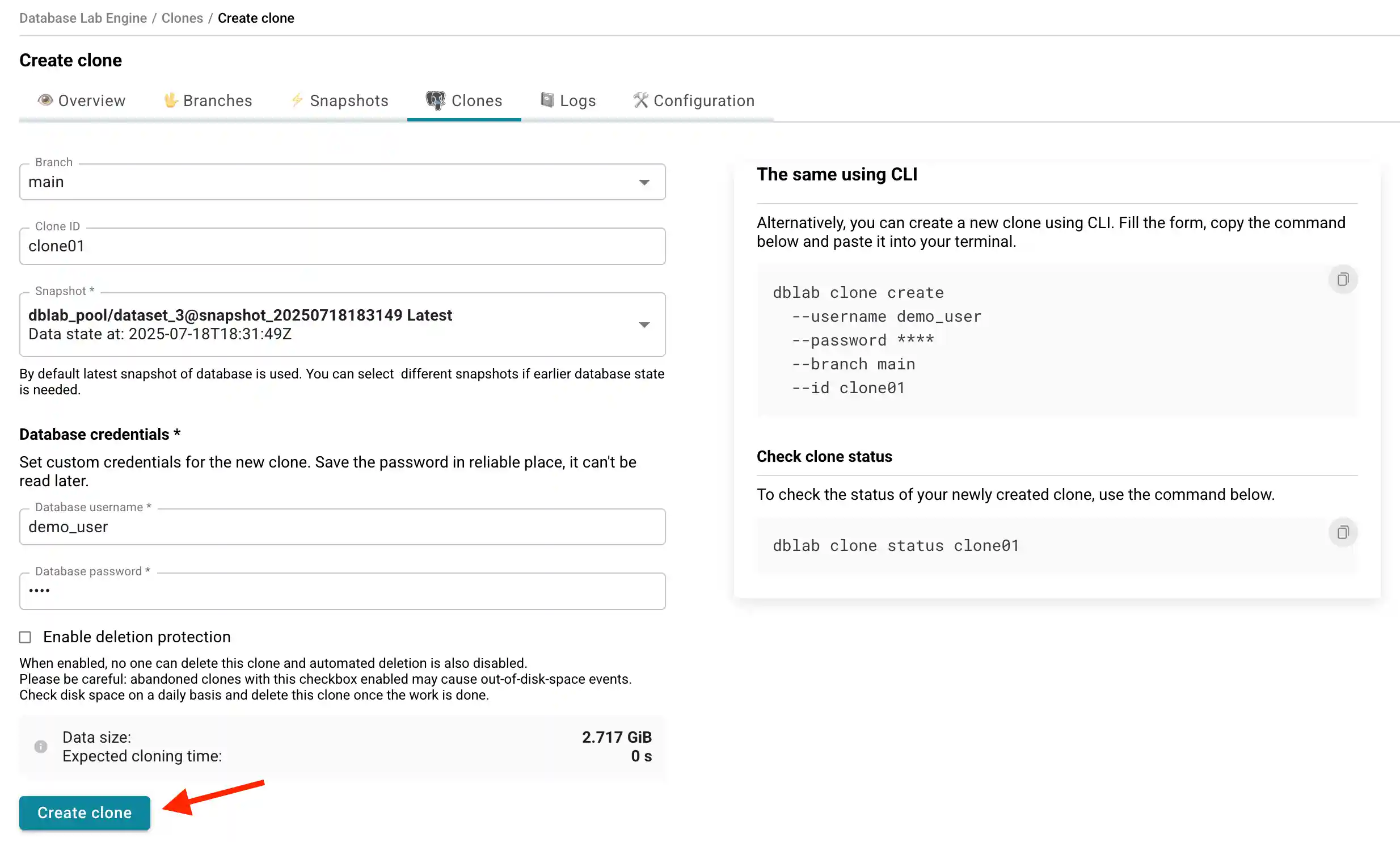This screenshot has height=842, width=1400.
Task: Click the Branches tab hand icon
Action: (171, 100)
